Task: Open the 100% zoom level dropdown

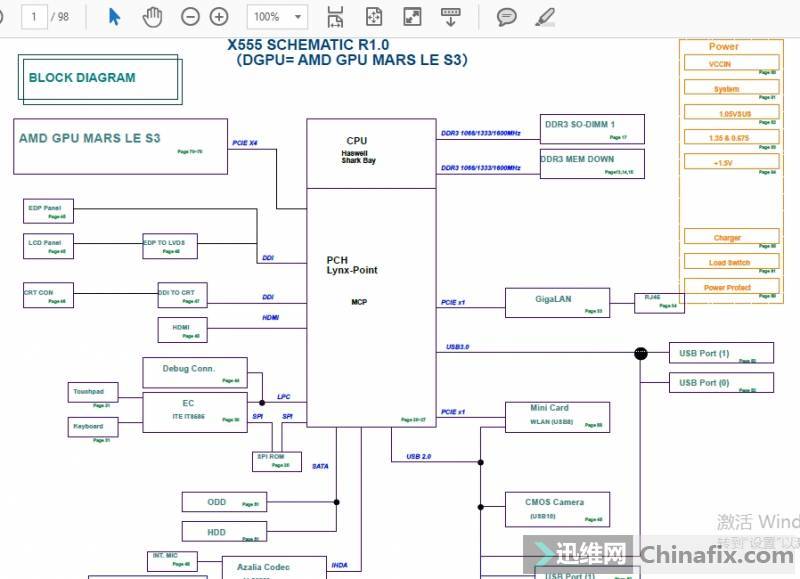Action: pyautogui.click(x=277, y=17)
